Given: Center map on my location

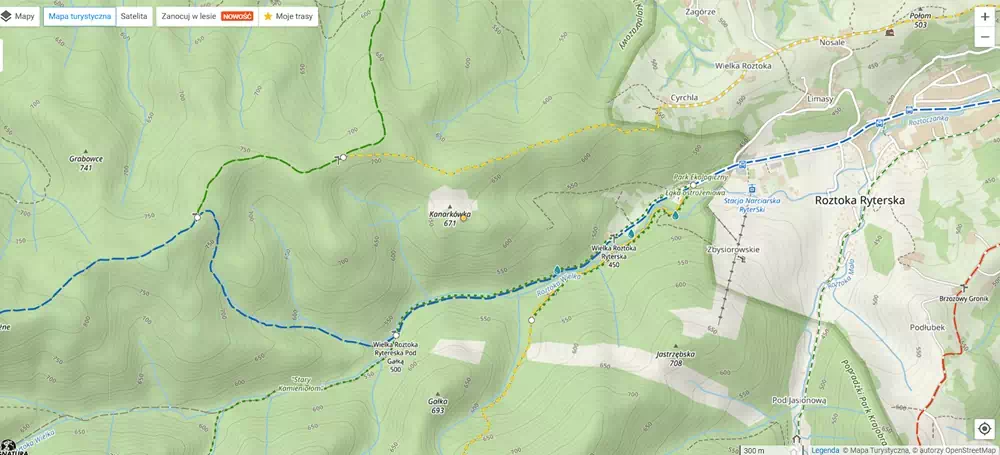Looking at the screenshot, I should [984, 428].
